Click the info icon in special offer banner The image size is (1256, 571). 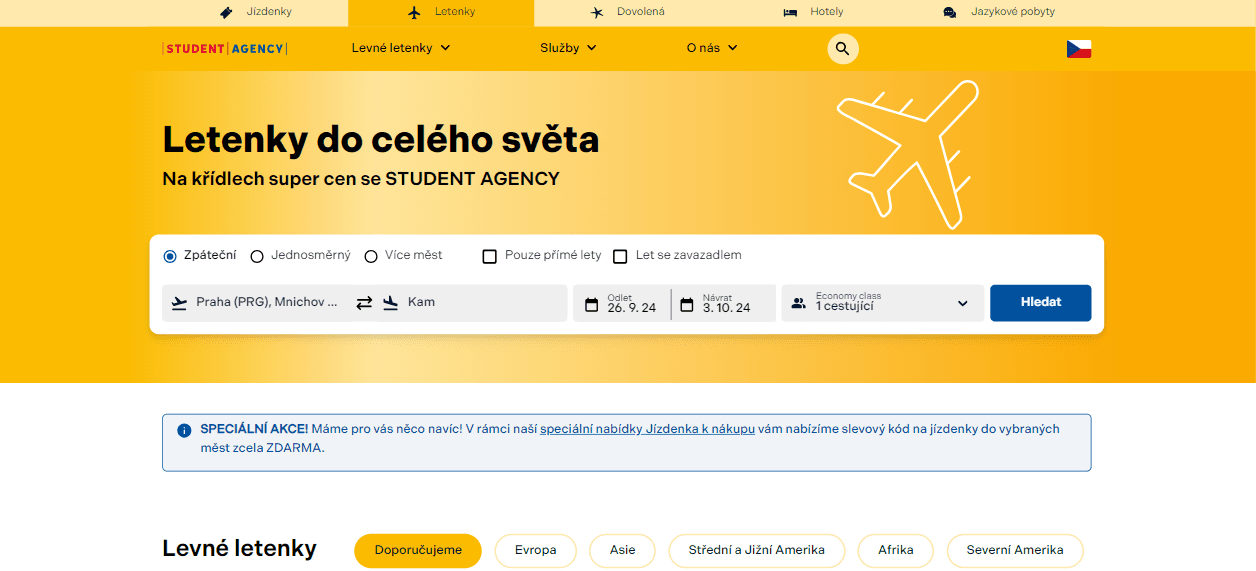click(x=184, y=430)
